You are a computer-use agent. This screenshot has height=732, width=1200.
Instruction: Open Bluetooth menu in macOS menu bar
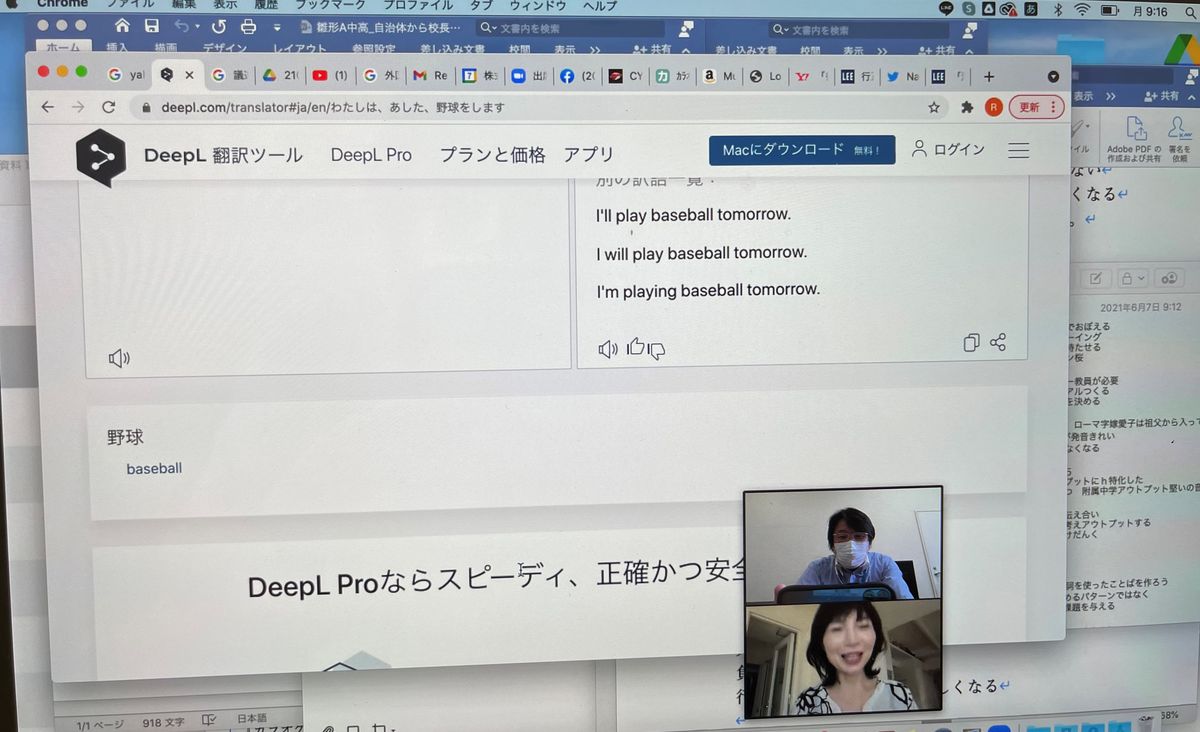pyautogui.click(x=1057, y=9)
